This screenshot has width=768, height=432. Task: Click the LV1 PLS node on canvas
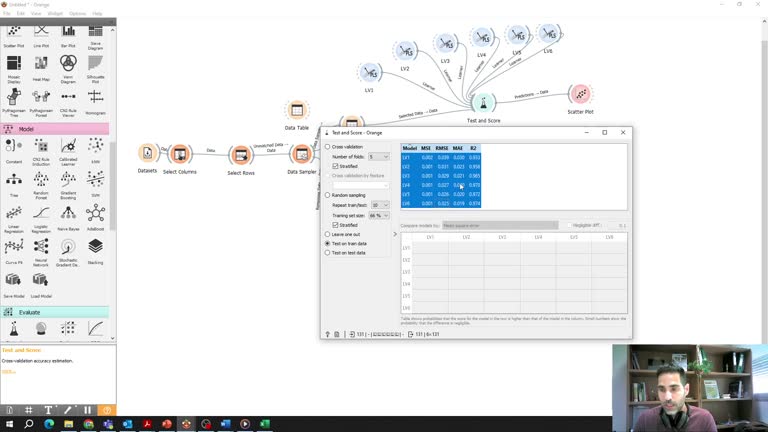click(370, 73)
